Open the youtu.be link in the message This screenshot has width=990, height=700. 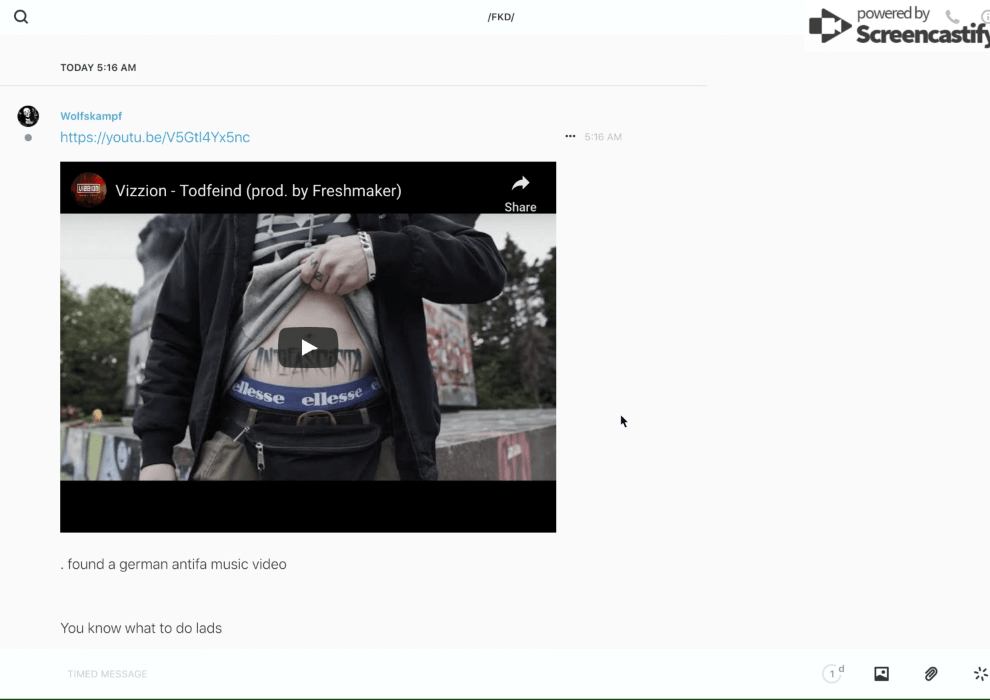(155, 138)
